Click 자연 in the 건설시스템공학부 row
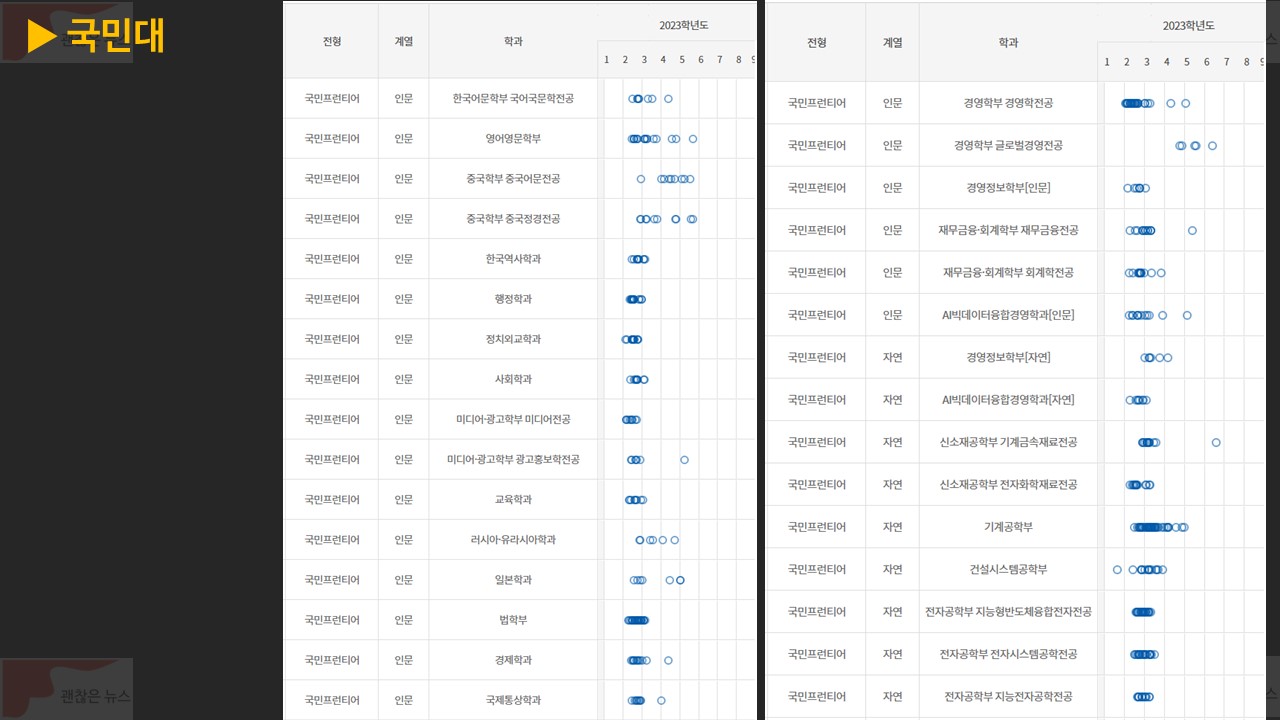Screen dimensions: 1280x720 pos(892,569)
